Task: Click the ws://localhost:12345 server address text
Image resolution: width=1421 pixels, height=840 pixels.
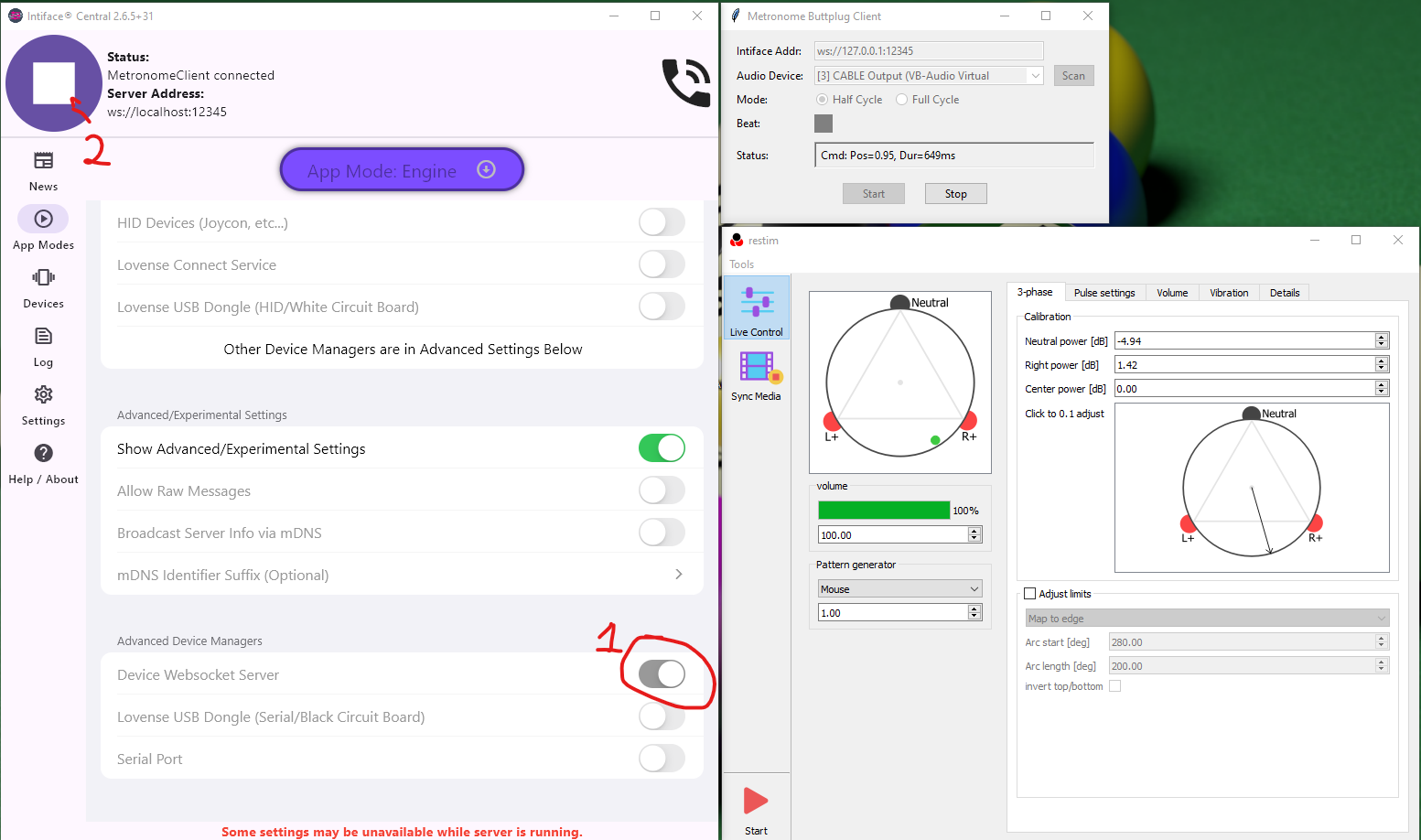Action: [x=167, y=112]
